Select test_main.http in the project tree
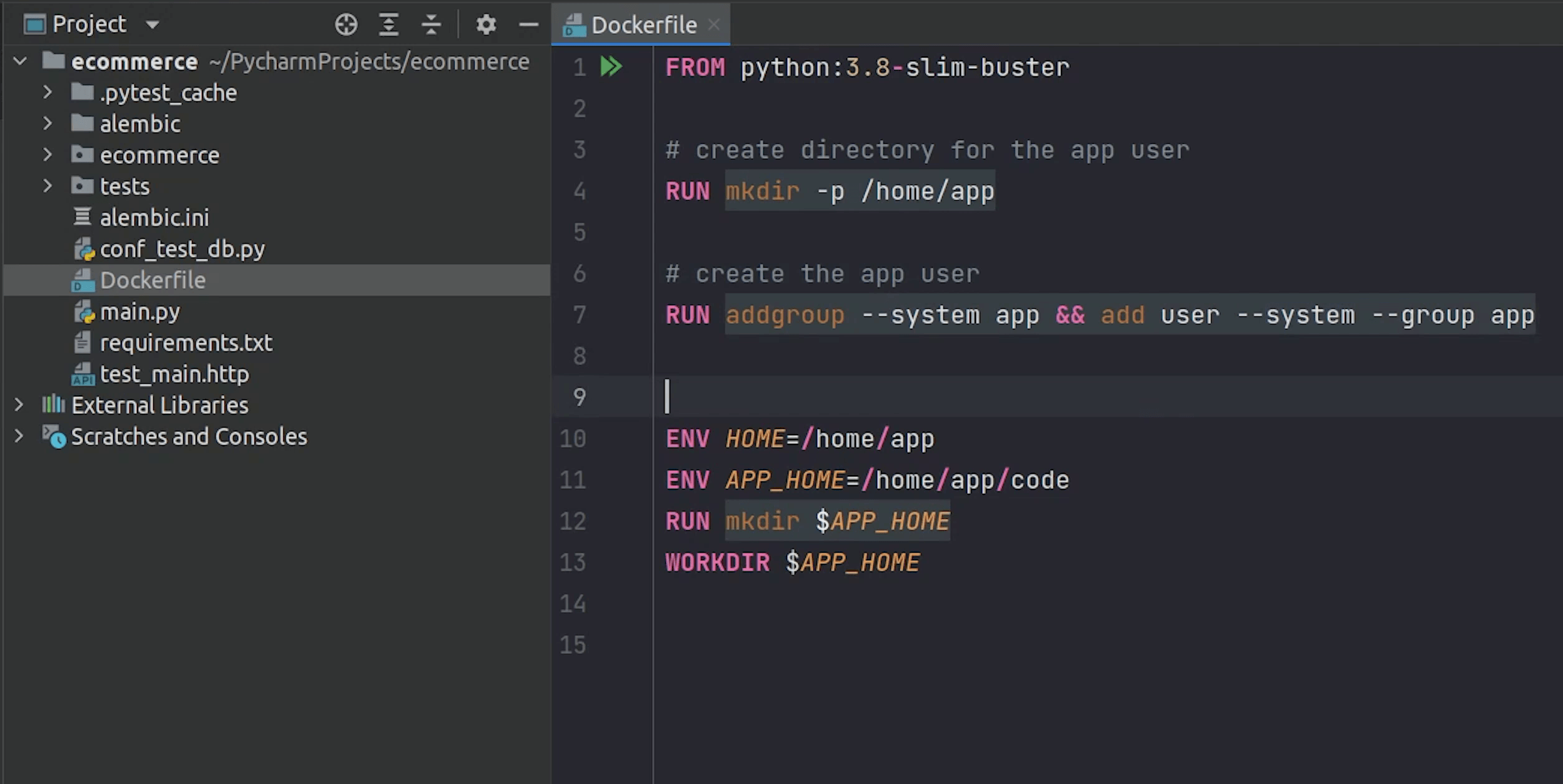Image resolution: width=1563 pixels, height=784 pixels. (174, 374)
